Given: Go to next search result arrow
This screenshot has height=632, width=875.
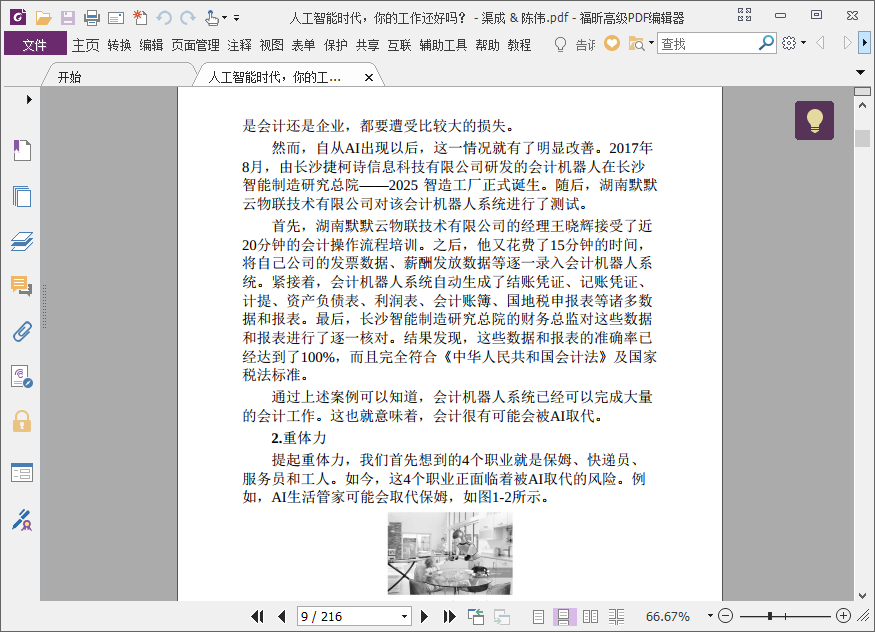Looking at the screenshot, I should tap(847, 43).
